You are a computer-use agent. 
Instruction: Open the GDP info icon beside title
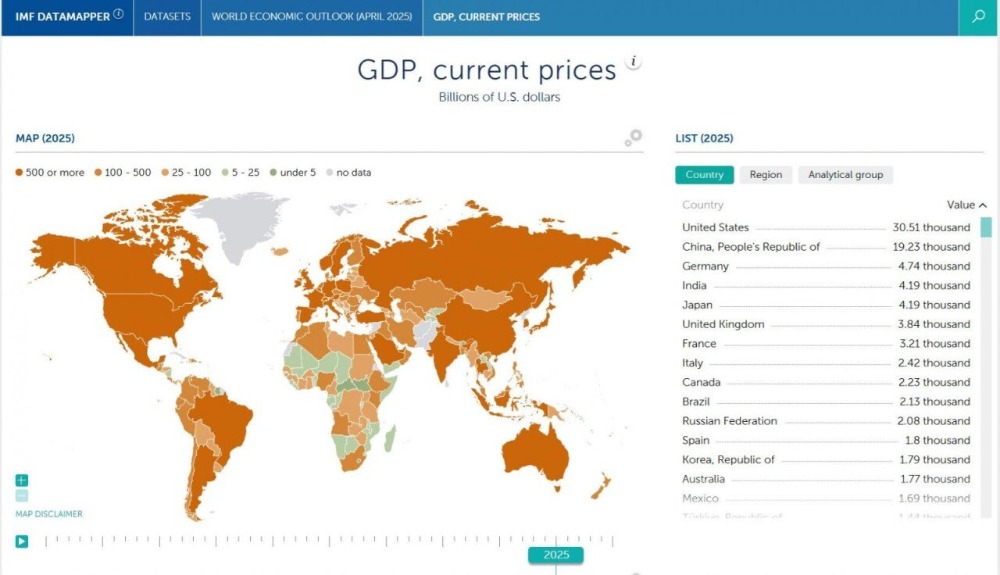[633, 63]
